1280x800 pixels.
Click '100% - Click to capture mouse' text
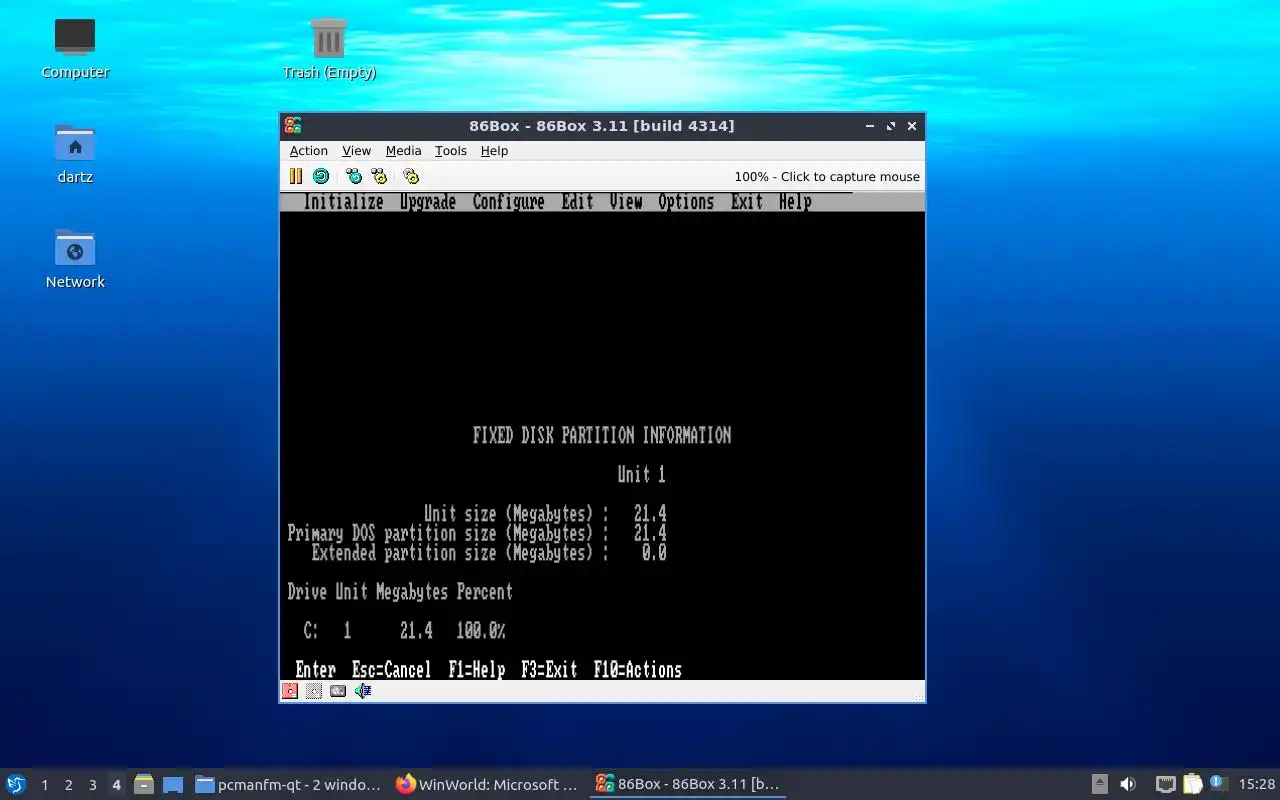[x=827, y=177]
